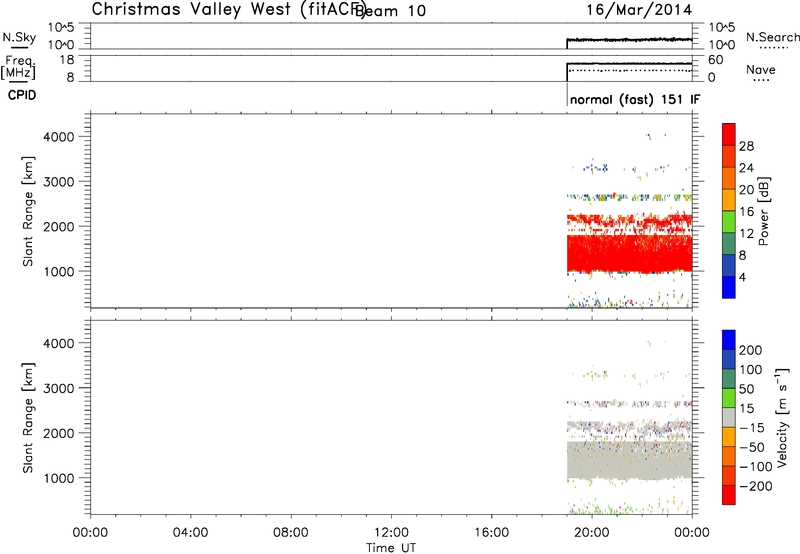Screen dimensions: 800x554
Task: Click the "20:00" time tick label
Action: (592, 533)
